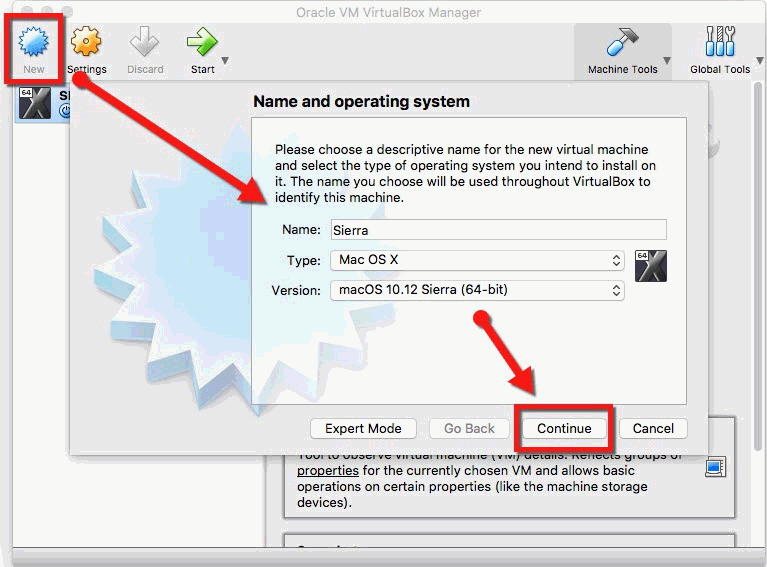
Task: Expand the Machine Tools dropdown arrow
Action: [x=666, y=61]
